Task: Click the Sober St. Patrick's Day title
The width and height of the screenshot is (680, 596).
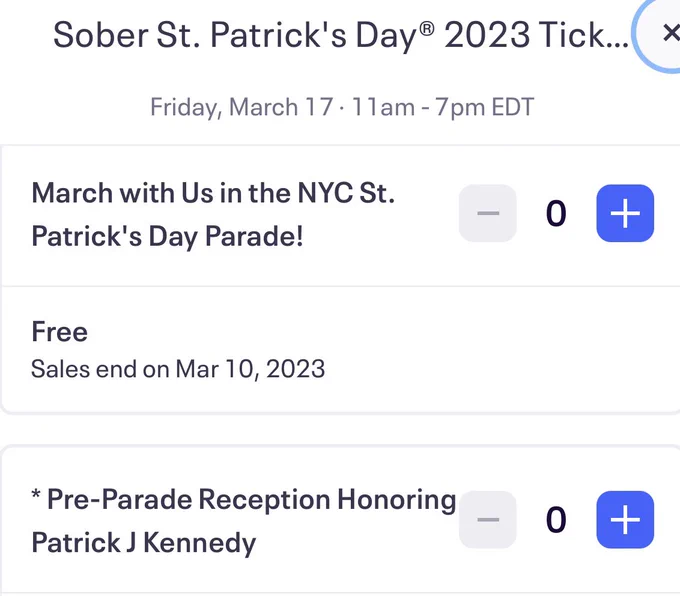Action: point(340,35)
